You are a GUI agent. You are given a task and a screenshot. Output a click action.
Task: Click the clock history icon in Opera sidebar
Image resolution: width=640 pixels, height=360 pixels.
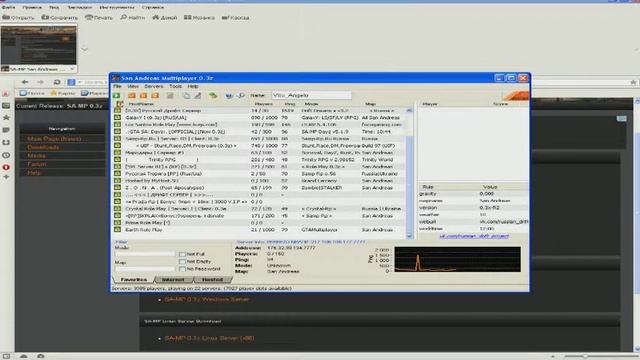pyautogui.click(x=6, y=155)
